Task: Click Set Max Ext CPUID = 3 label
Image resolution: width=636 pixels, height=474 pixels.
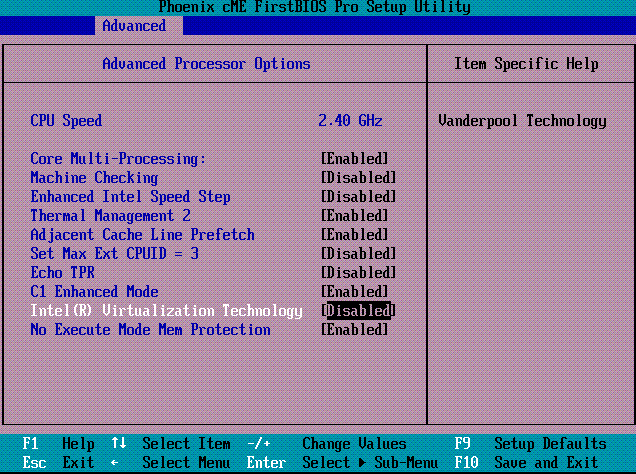Action: pos(114,254)
